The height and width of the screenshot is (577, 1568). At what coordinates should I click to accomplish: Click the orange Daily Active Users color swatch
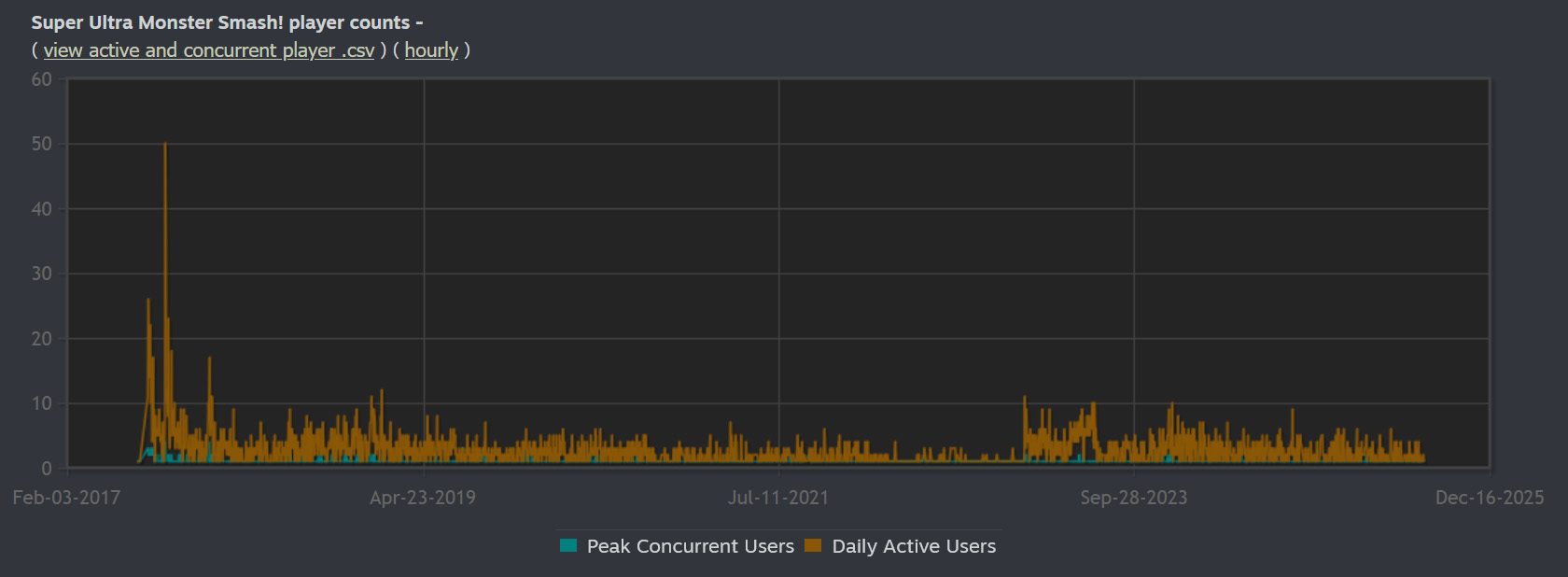(x=813, y=545)
